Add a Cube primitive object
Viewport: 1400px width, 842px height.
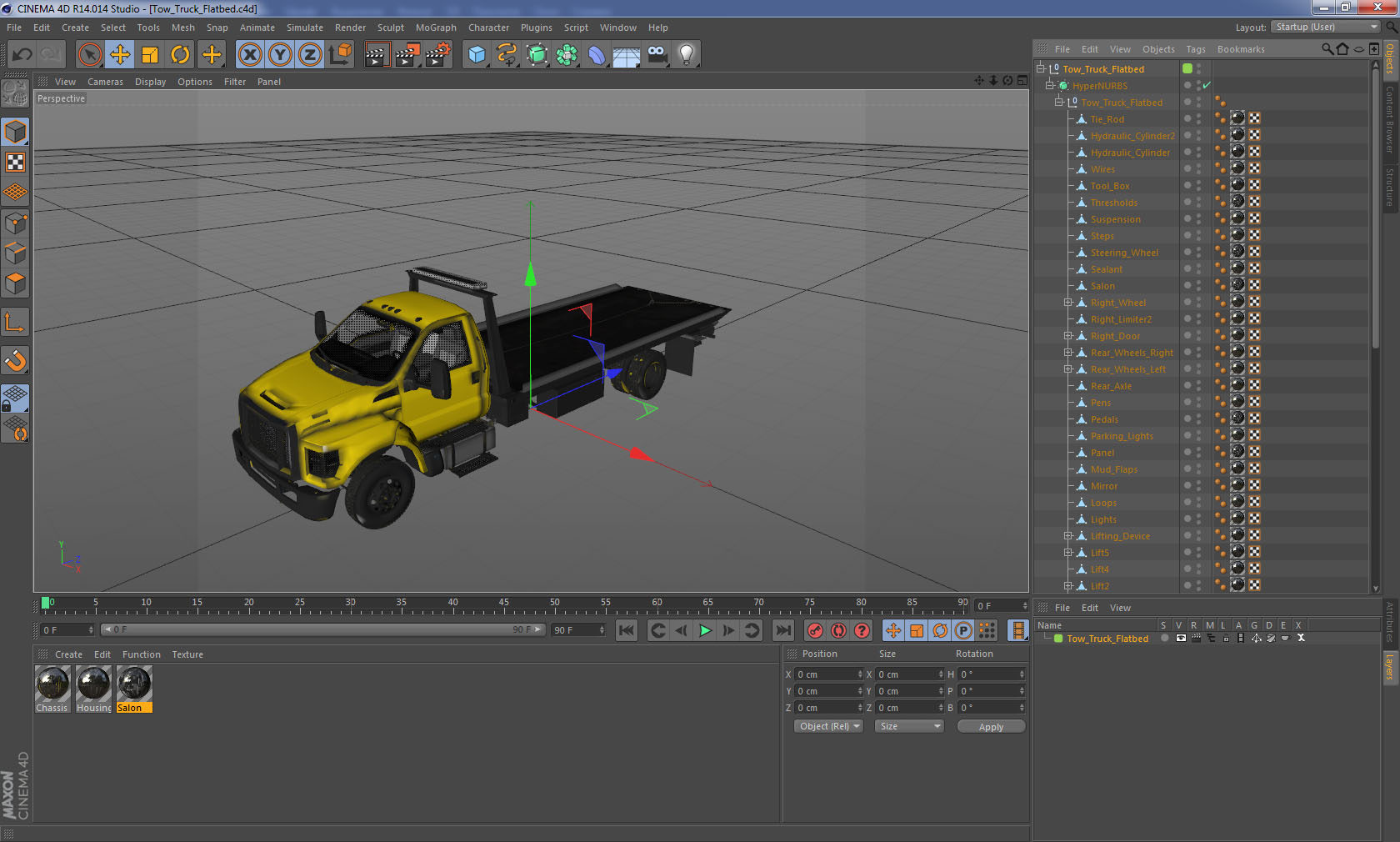click(477, 55)
